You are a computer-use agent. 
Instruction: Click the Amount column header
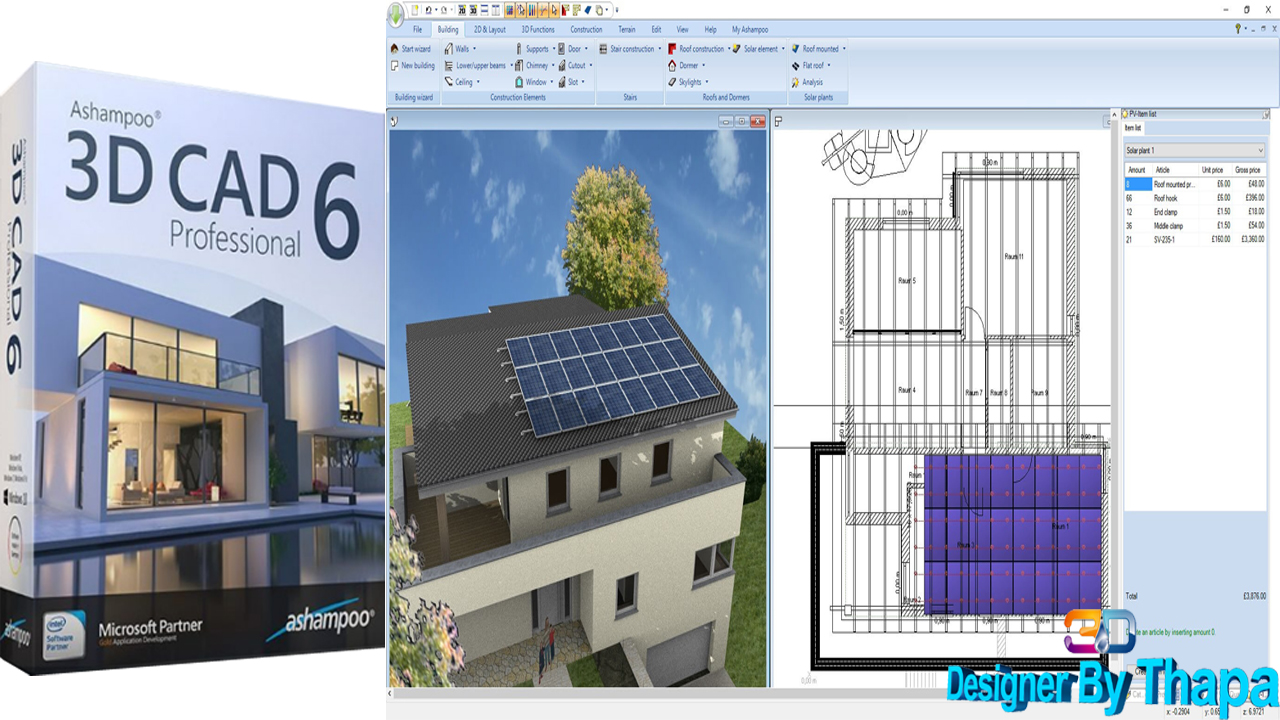[1137, 170]
